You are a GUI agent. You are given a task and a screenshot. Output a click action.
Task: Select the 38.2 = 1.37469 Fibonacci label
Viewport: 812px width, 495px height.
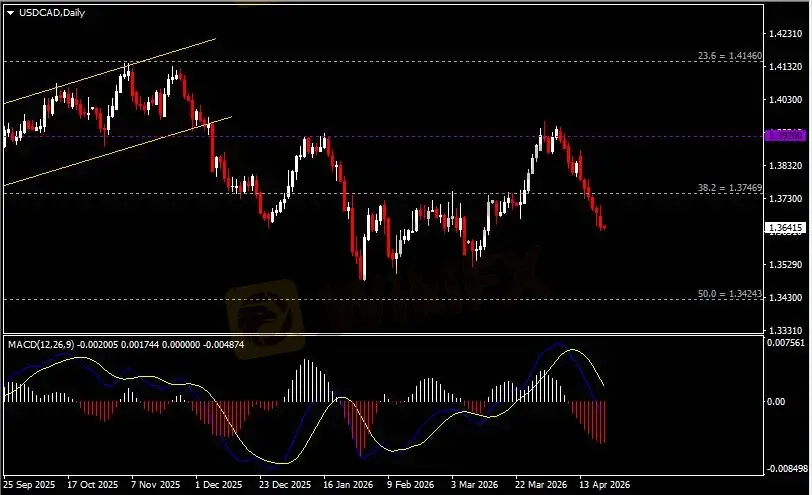point(730,188)
